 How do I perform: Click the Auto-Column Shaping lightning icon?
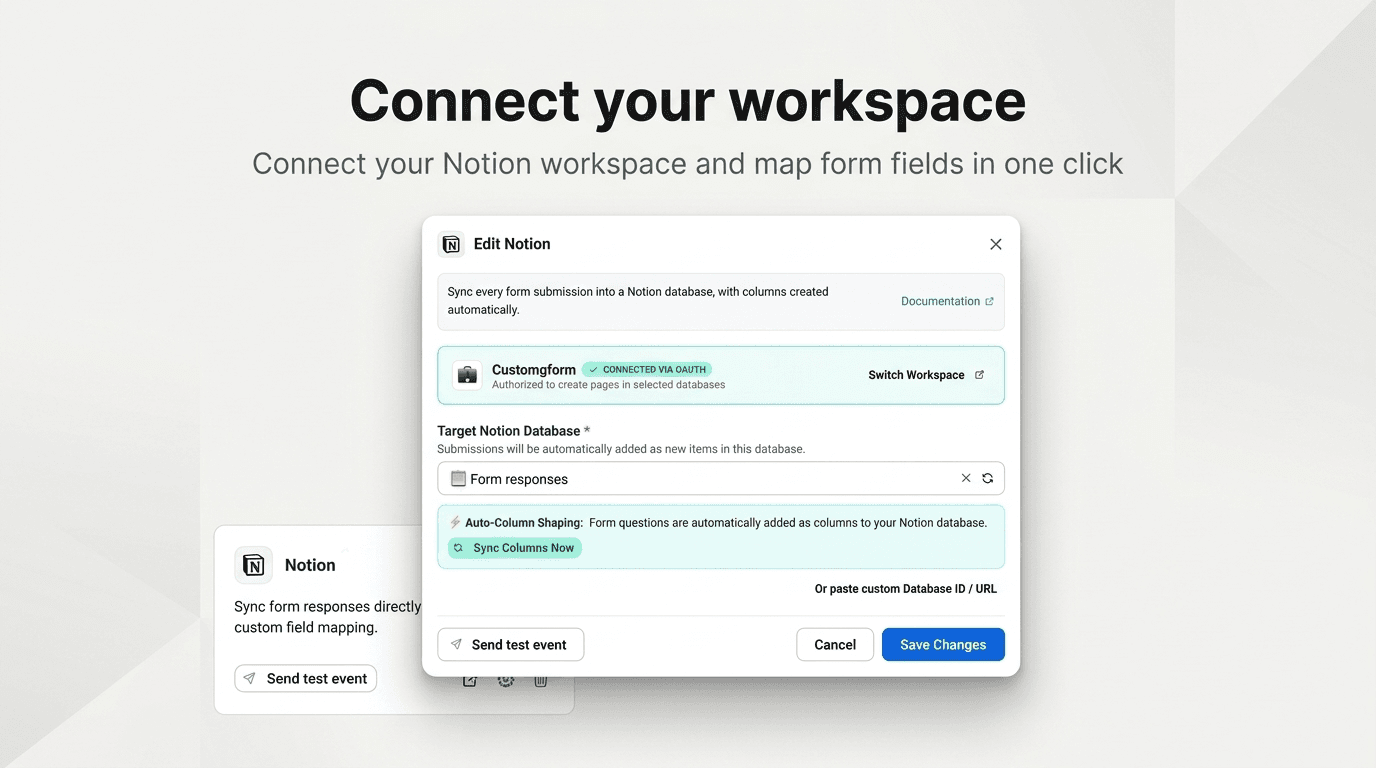pyautogui.click(x=455, y=522)
